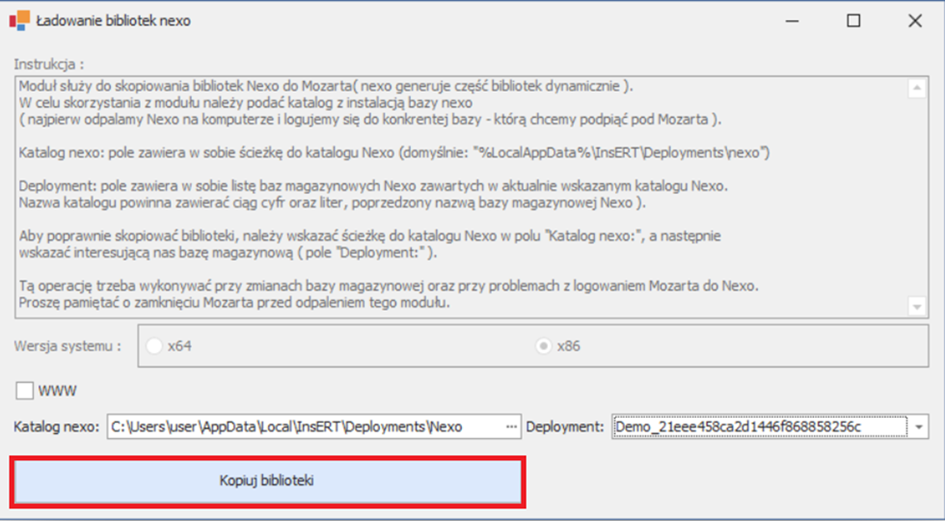The image size is (945, 521).
Task: Click the Wersja systemu label
Action: (x=69, y=346)
